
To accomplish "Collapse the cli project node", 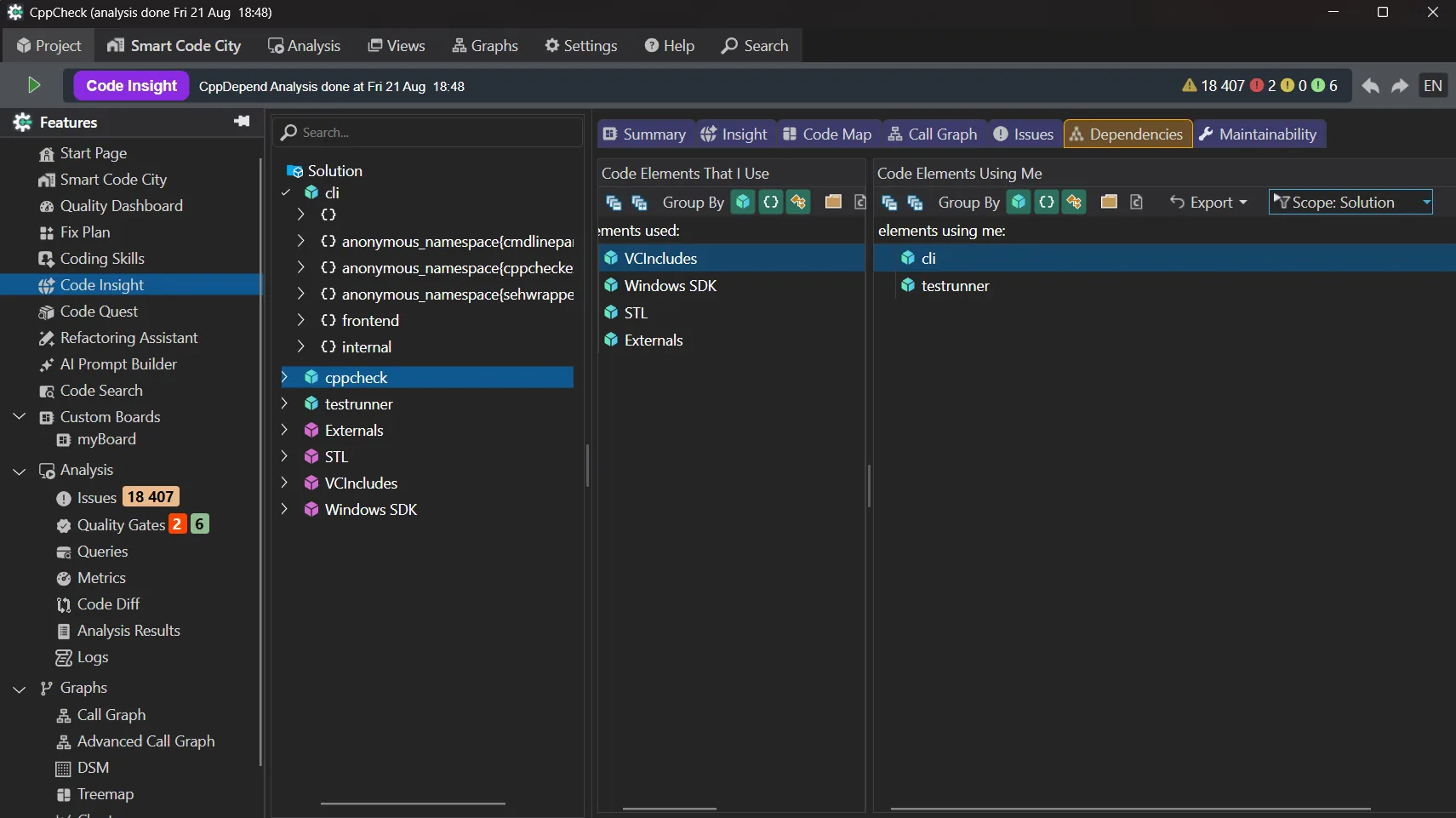I will 286,192.
